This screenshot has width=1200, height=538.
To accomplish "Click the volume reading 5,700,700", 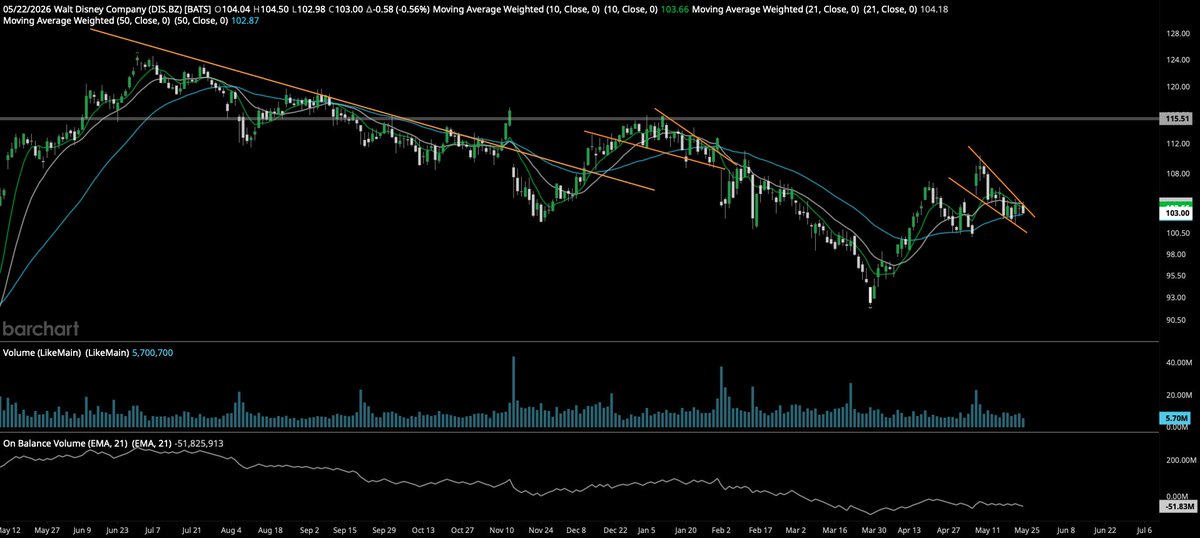I will click(154, 353).
